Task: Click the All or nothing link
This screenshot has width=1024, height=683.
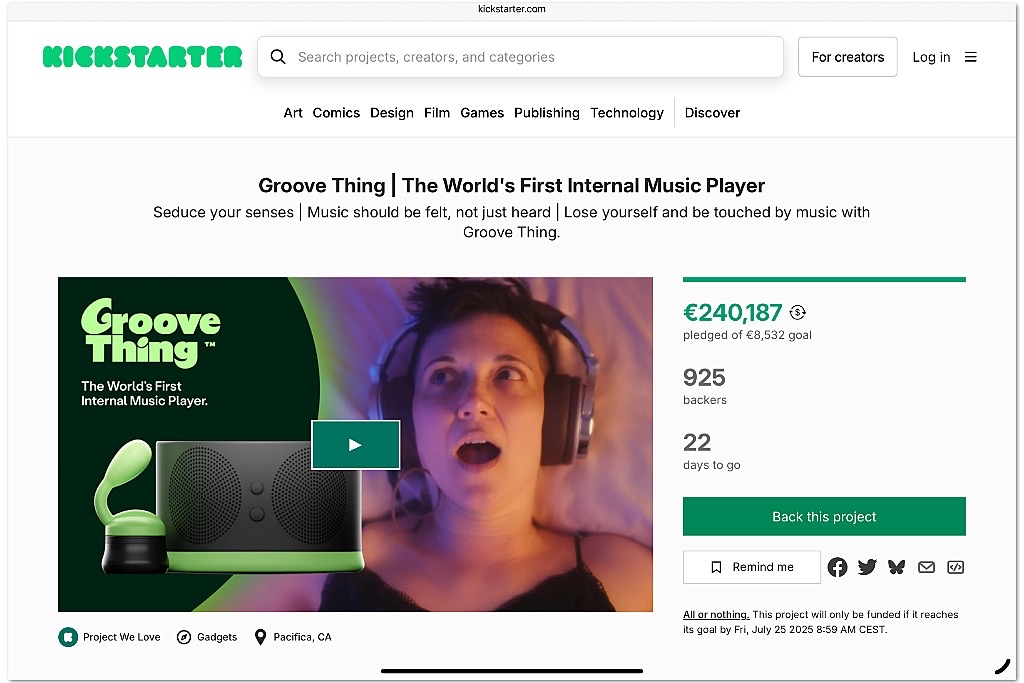Action: (x=716, y=614)
